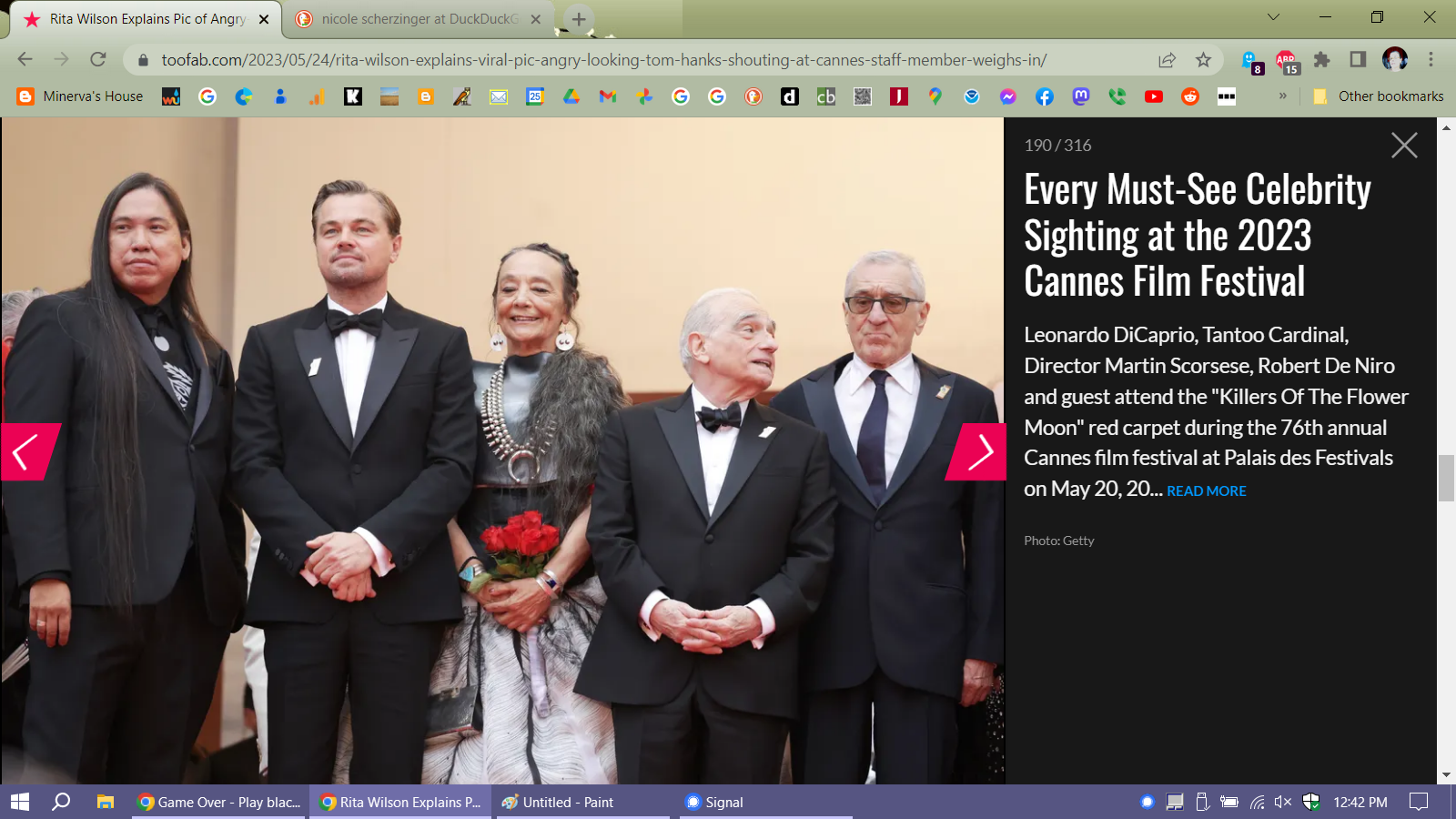Open the 12:42 PM clock flyout
Screen dimensions: 1456x819
[x=1360, y=802]
